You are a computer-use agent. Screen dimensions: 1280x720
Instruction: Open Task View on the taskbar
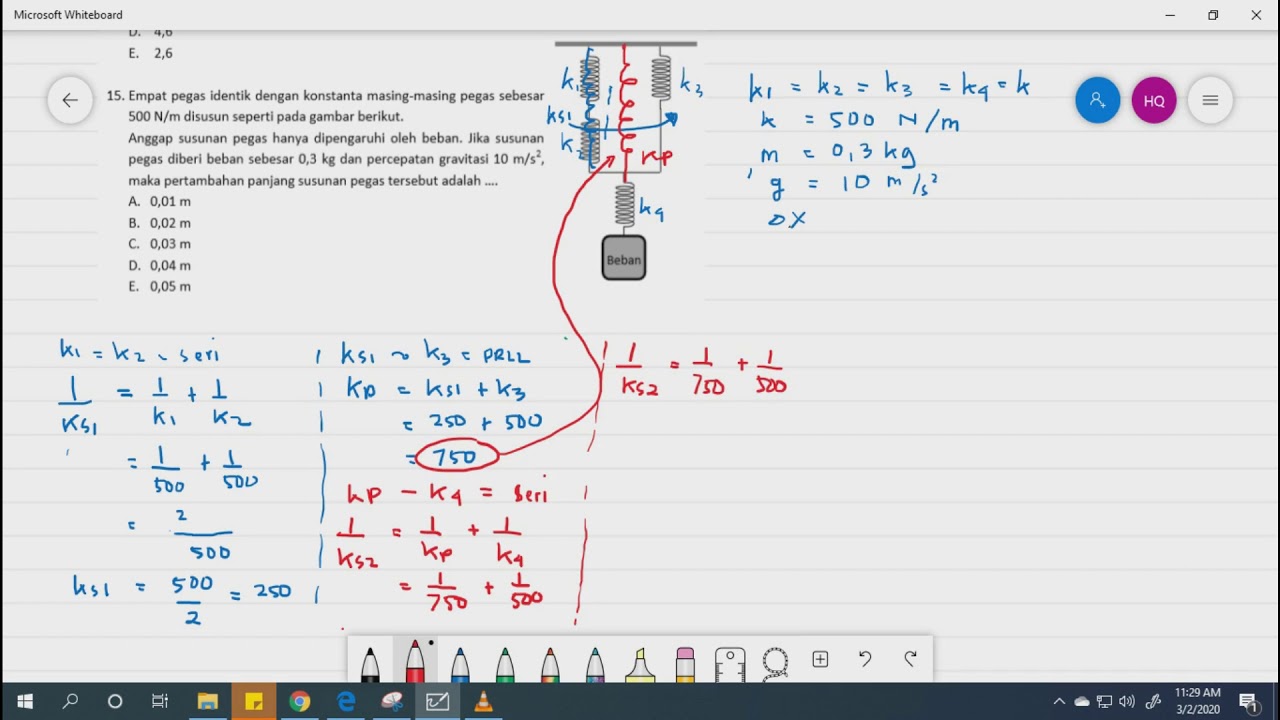pyautogui.click(x=160, y=701)
